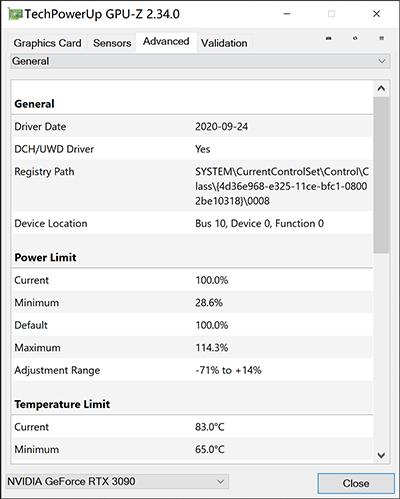Select the Driver Date row

coord(192,126)
